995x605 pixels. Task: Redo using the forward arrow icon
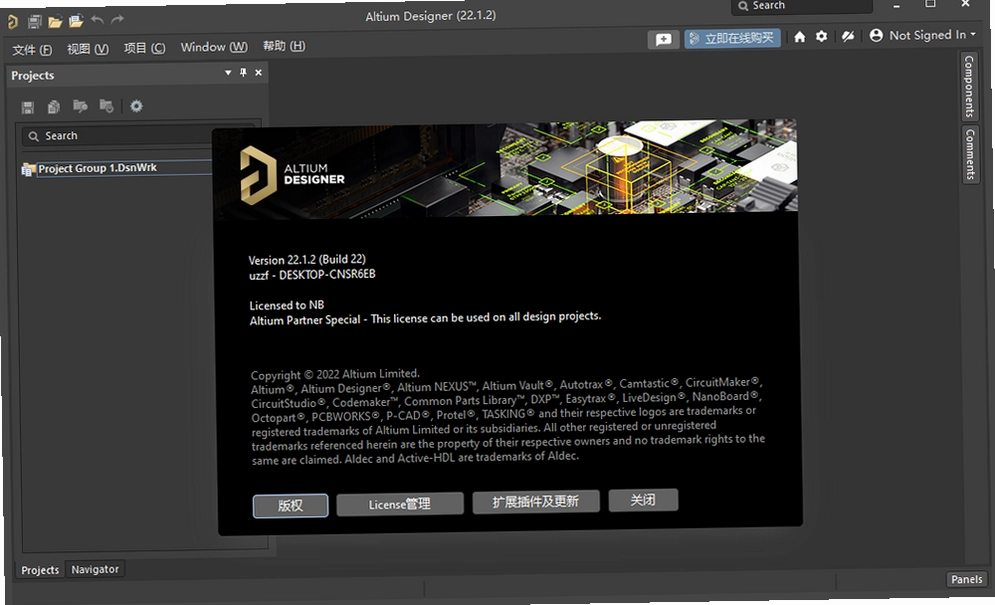point(117,19)
